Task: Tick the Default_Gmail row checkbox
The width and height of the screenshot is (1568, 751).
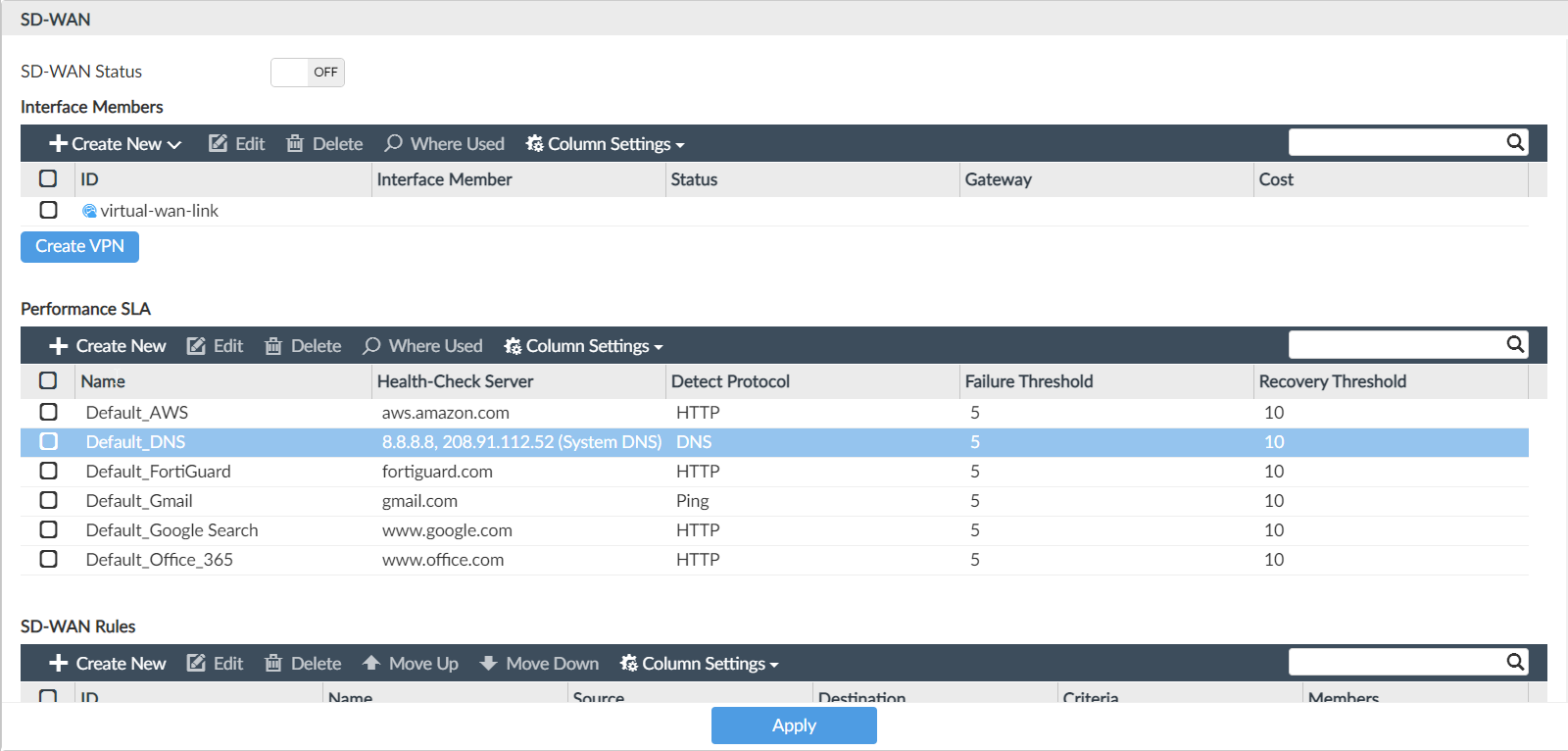Action: coord(48,500)
